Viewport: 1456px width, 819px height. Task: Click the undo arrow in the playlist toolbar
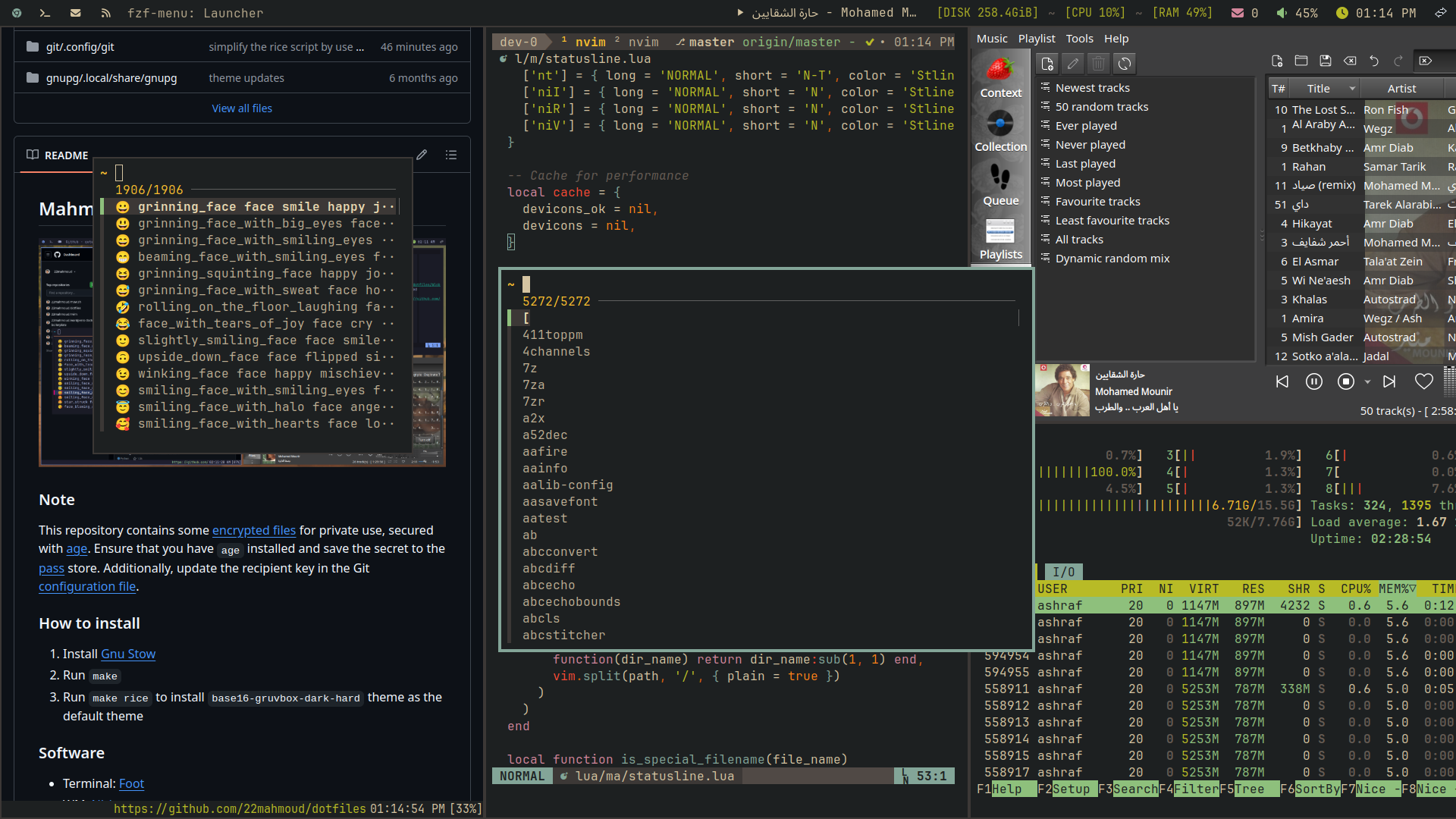pos(1374,61)
